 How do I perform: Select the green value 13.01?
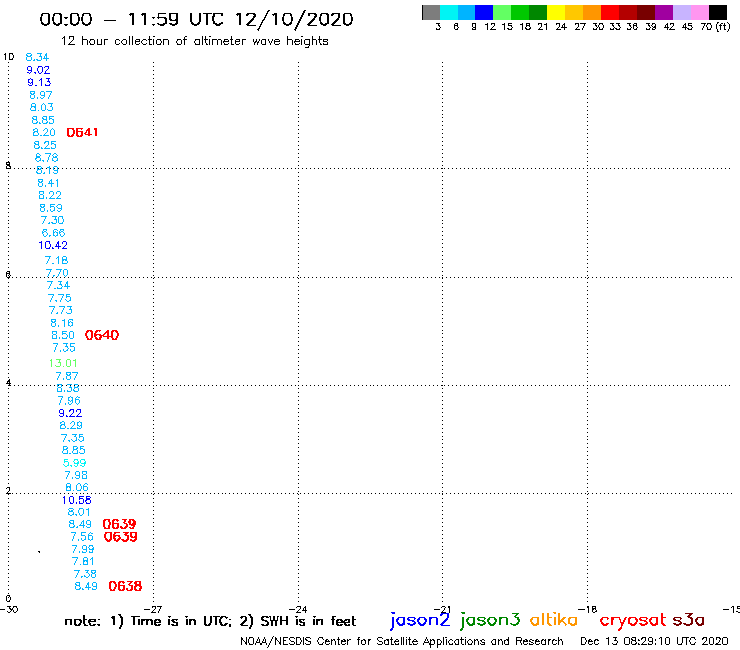63,363
